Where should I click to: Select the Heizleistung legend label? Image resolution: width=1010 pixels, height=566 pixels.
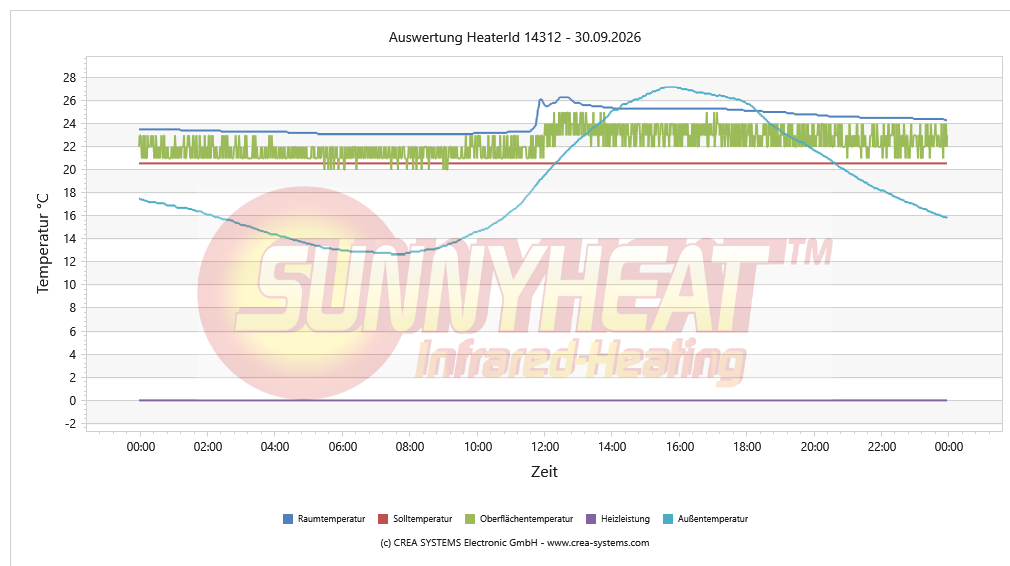625,519
